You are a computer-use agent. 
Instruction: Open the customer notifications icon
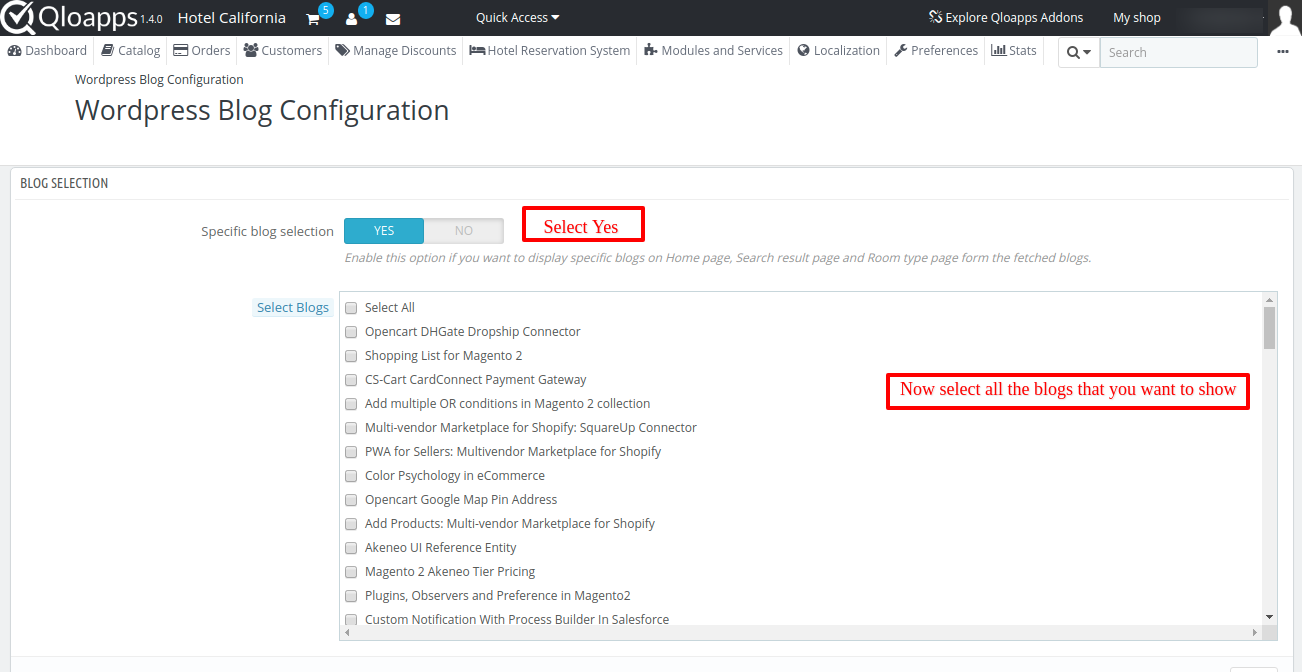point(351,19)
